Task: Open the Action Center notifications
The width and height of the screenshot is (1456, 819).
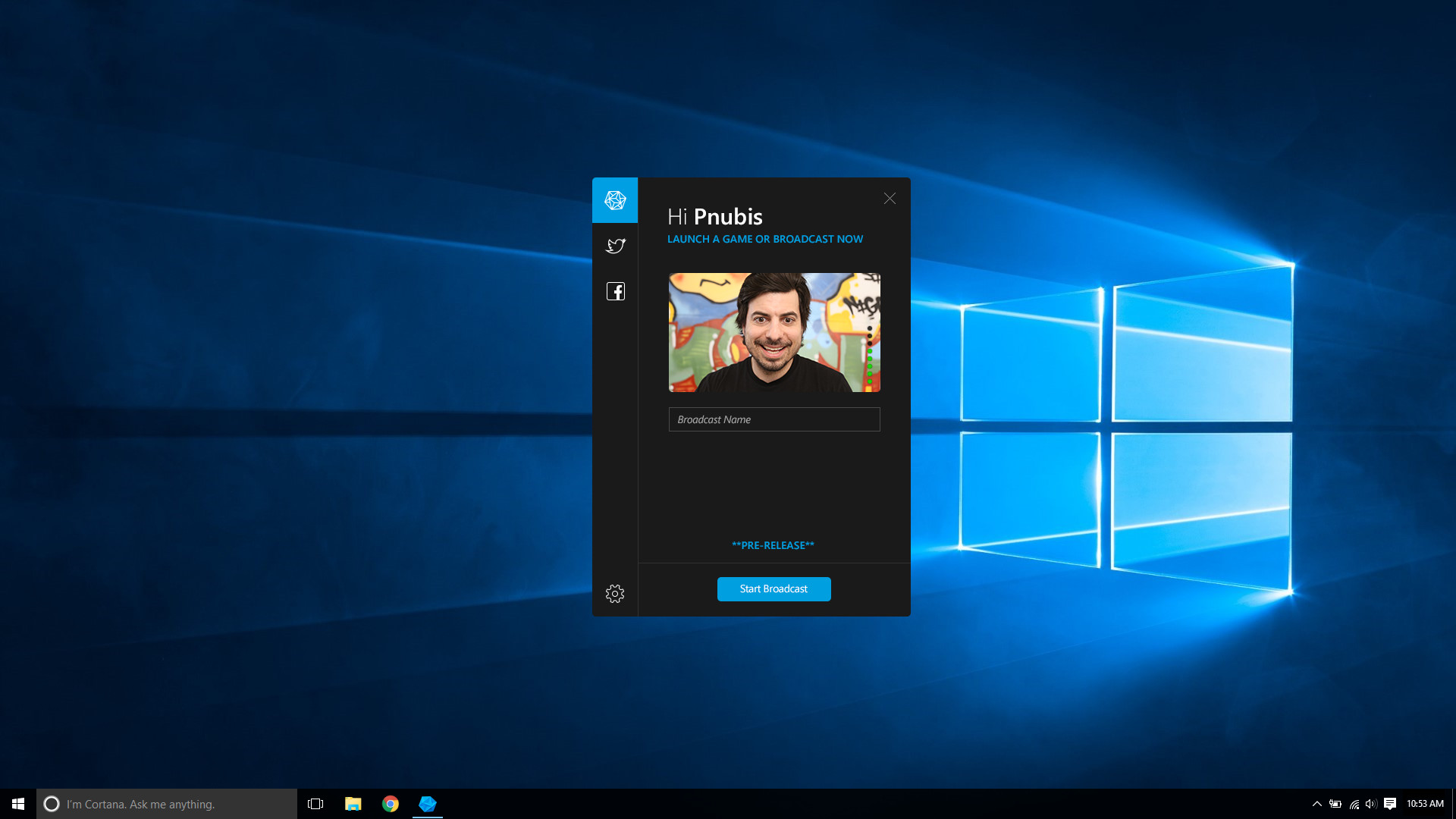Action: [1390, 804]
